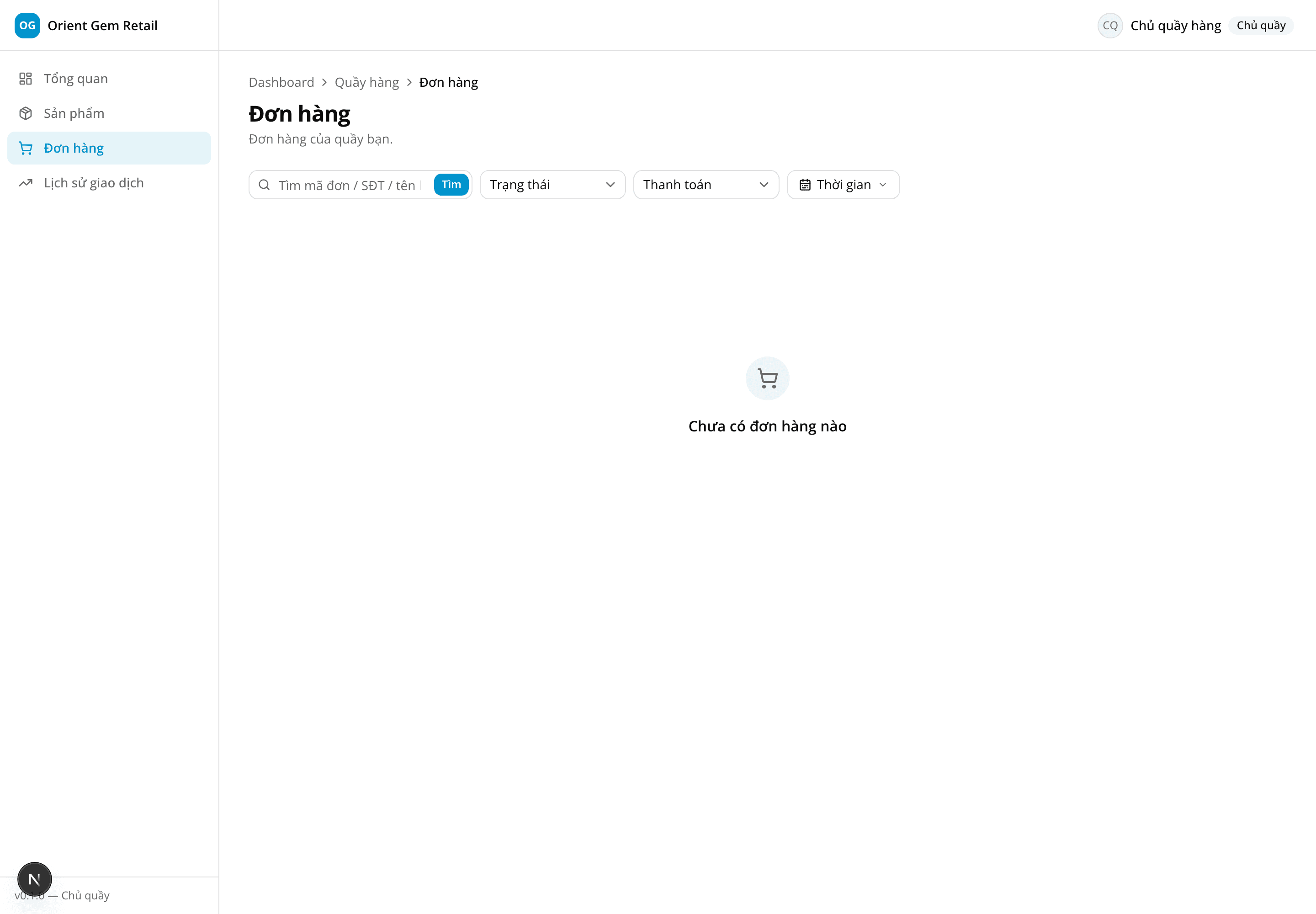Open Tổng quan in the sidebar
Viewport: 1316px width, 914px height.
tap(109, 79)
